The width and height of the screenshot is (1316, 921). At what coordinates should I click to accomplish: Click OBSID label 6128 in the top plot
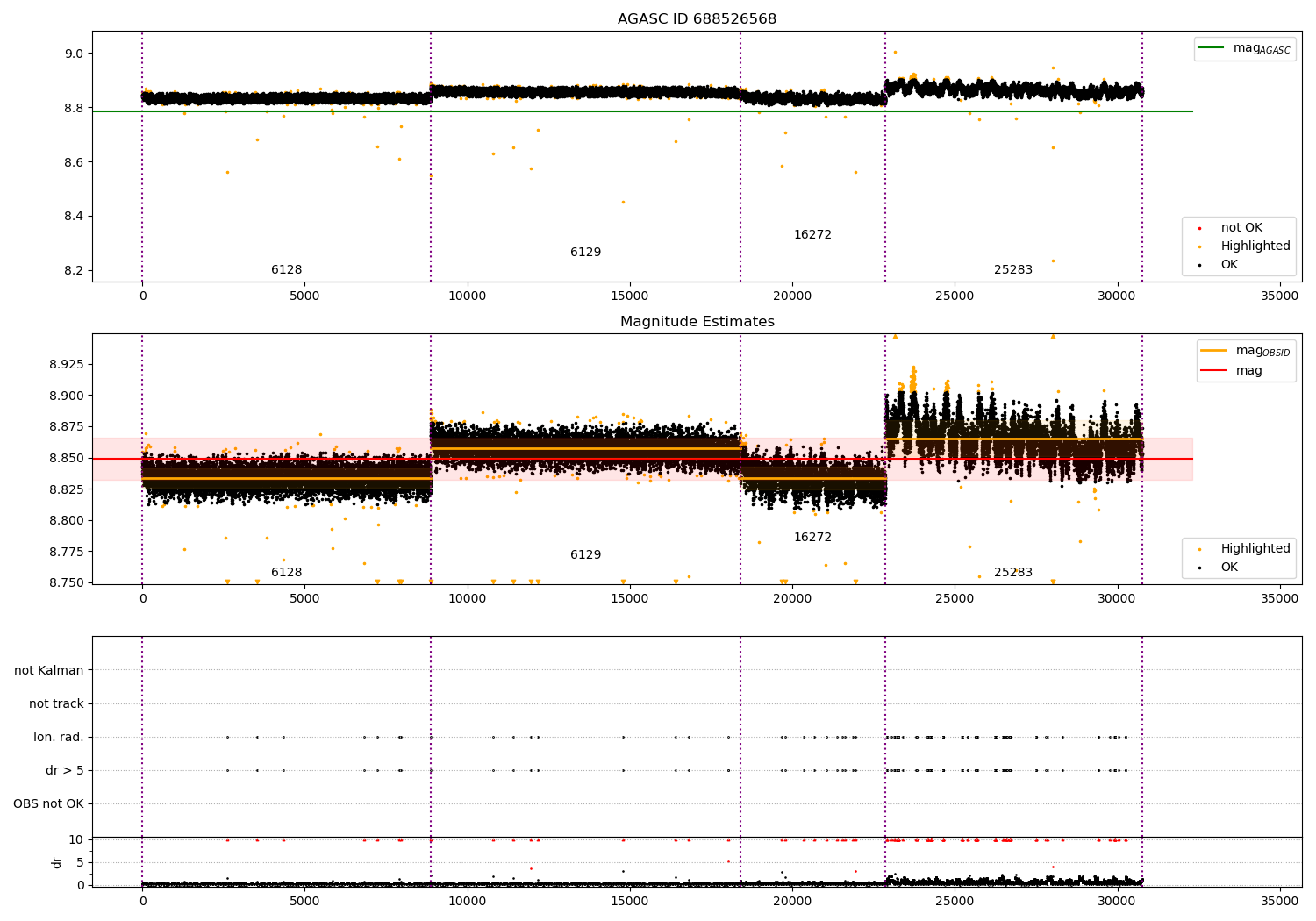click(286, 269)
